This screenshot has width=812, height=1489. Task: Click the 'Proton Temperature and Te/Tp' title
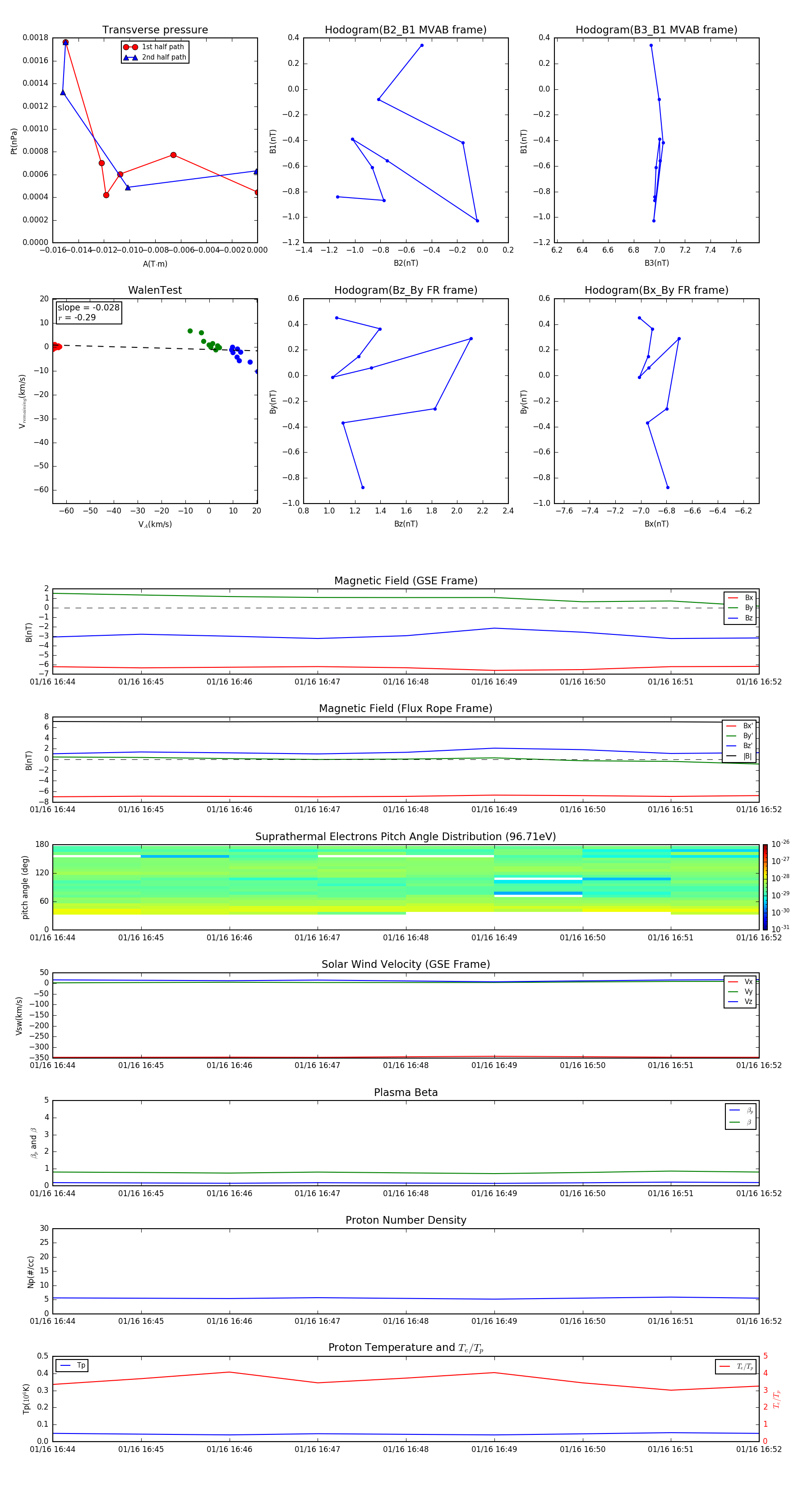coord(406,1348)
